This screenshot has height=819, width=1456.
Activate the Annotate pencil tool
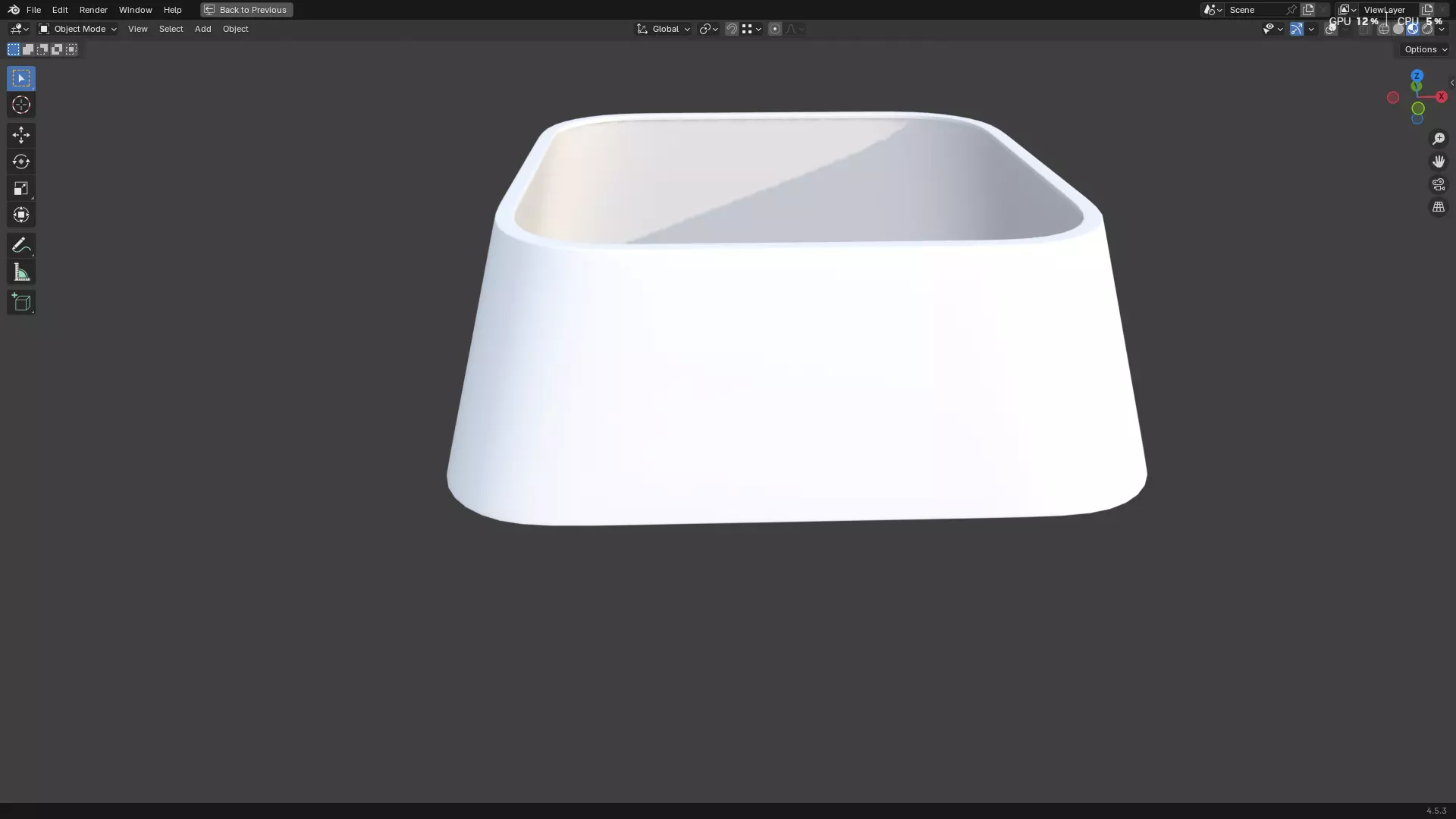tap(21, 246)
